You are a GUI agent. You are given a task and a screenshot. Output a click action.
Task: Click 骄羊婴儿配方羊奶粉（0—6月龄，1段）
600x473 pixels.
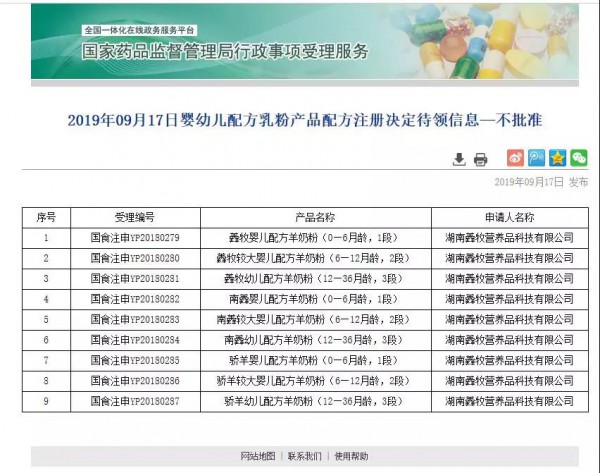315,360
